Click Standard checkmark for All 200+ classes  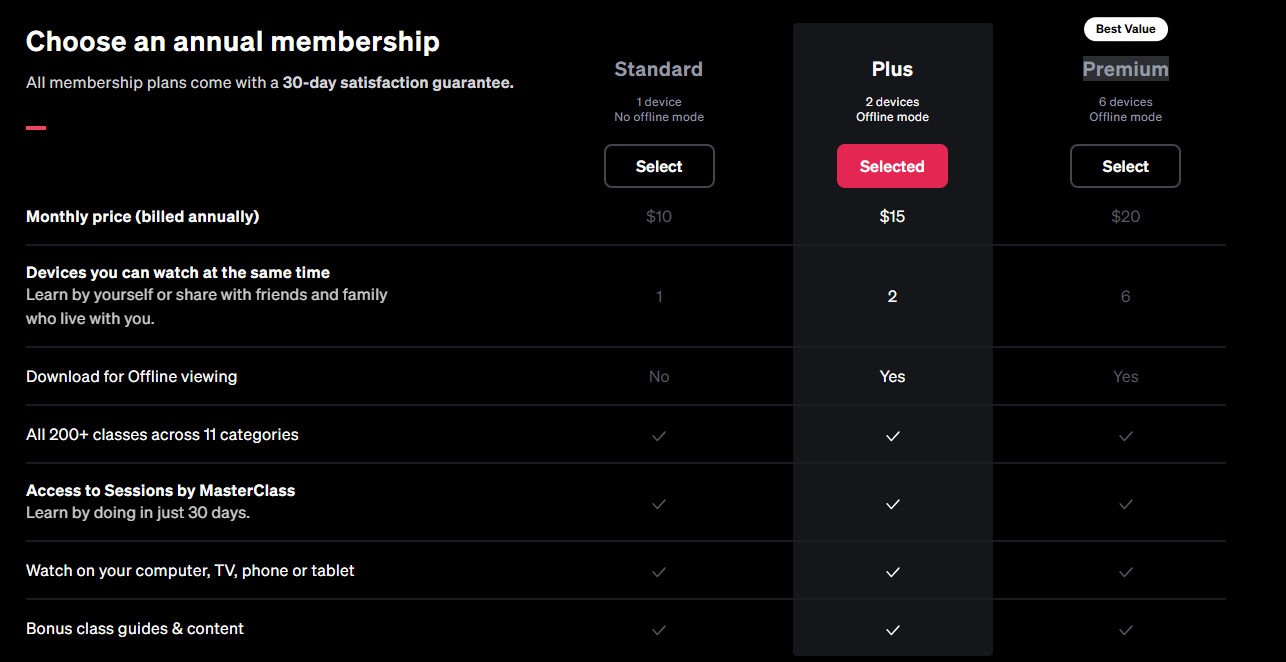(659, 436)
